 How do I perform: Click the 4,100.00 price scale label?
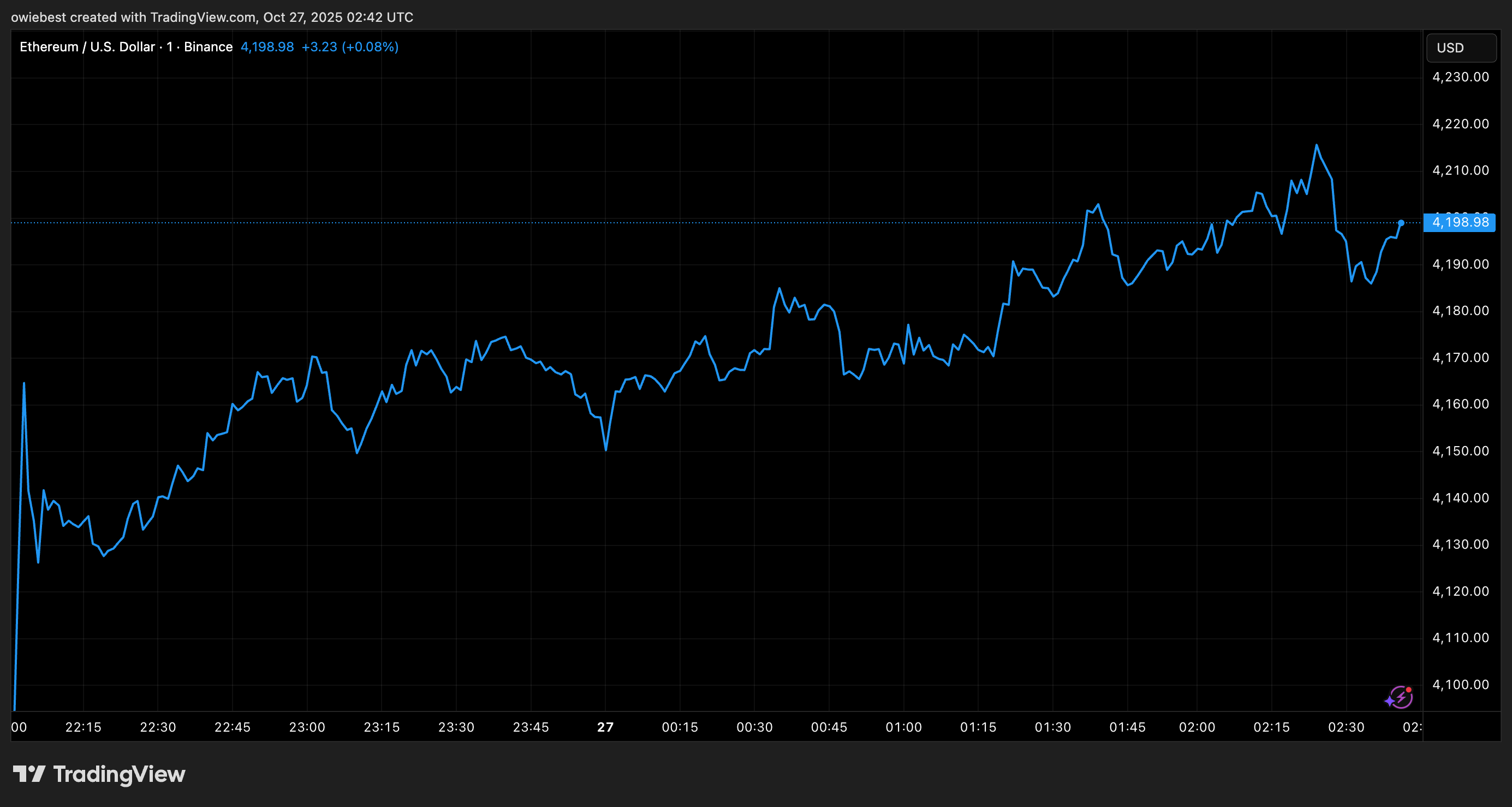[1460, 684]
